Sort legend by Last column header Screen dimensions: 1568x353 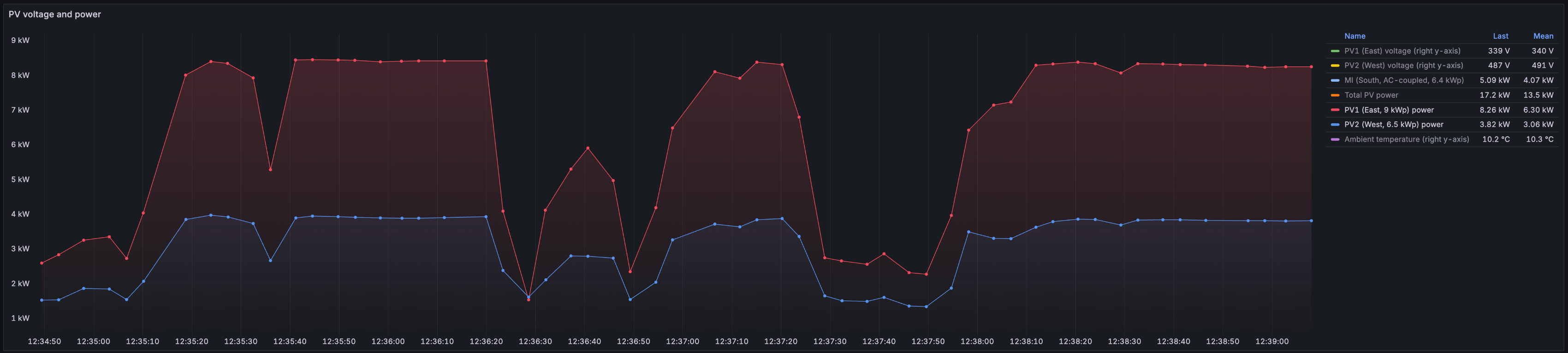pyautogui.click(x=1500, y=36)
